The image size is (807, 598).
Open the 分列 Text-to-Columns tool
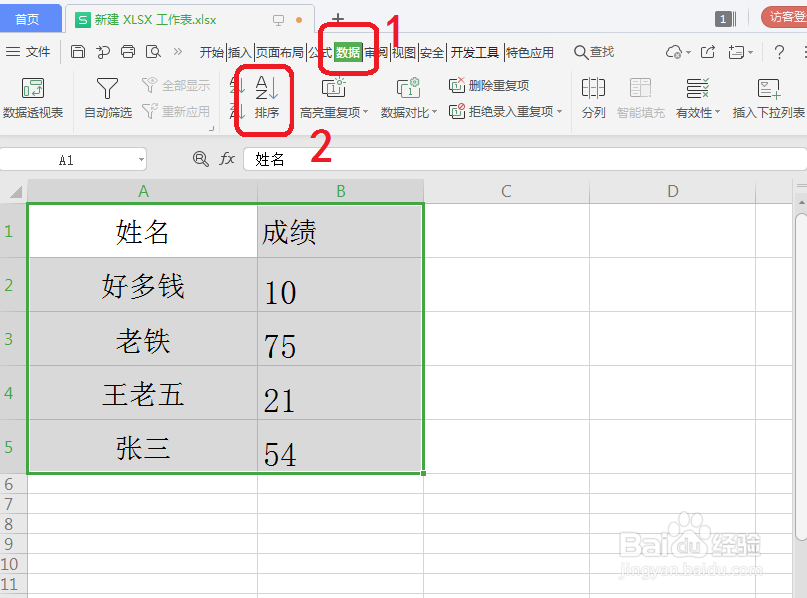[x=594, y=98]
